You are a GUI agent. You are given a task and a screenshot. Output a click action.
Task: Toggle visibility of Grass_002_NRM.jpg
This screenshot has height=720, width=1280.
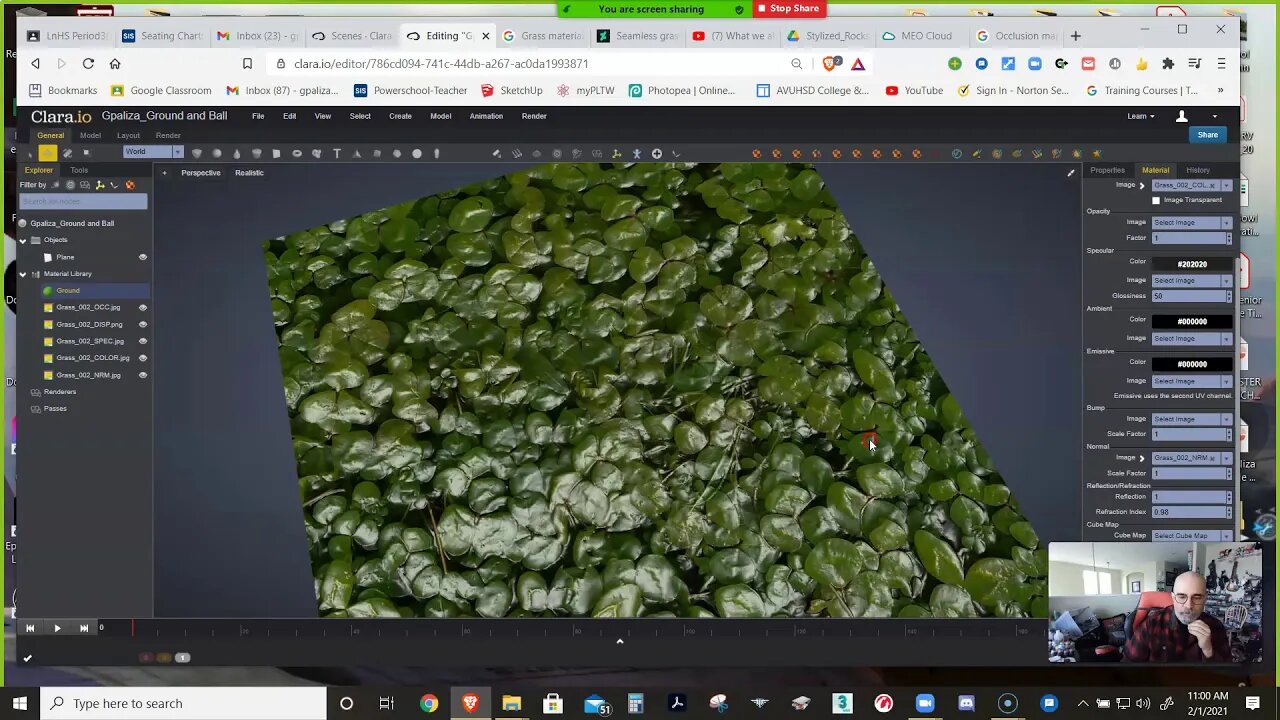click(142, 375)
